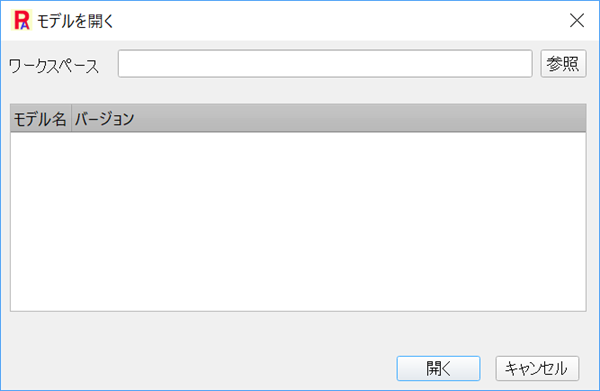Sort the list by バージョン column header
Image resolution: width=600 pixels, height=391 pixels.
click(x=104, y=119)
